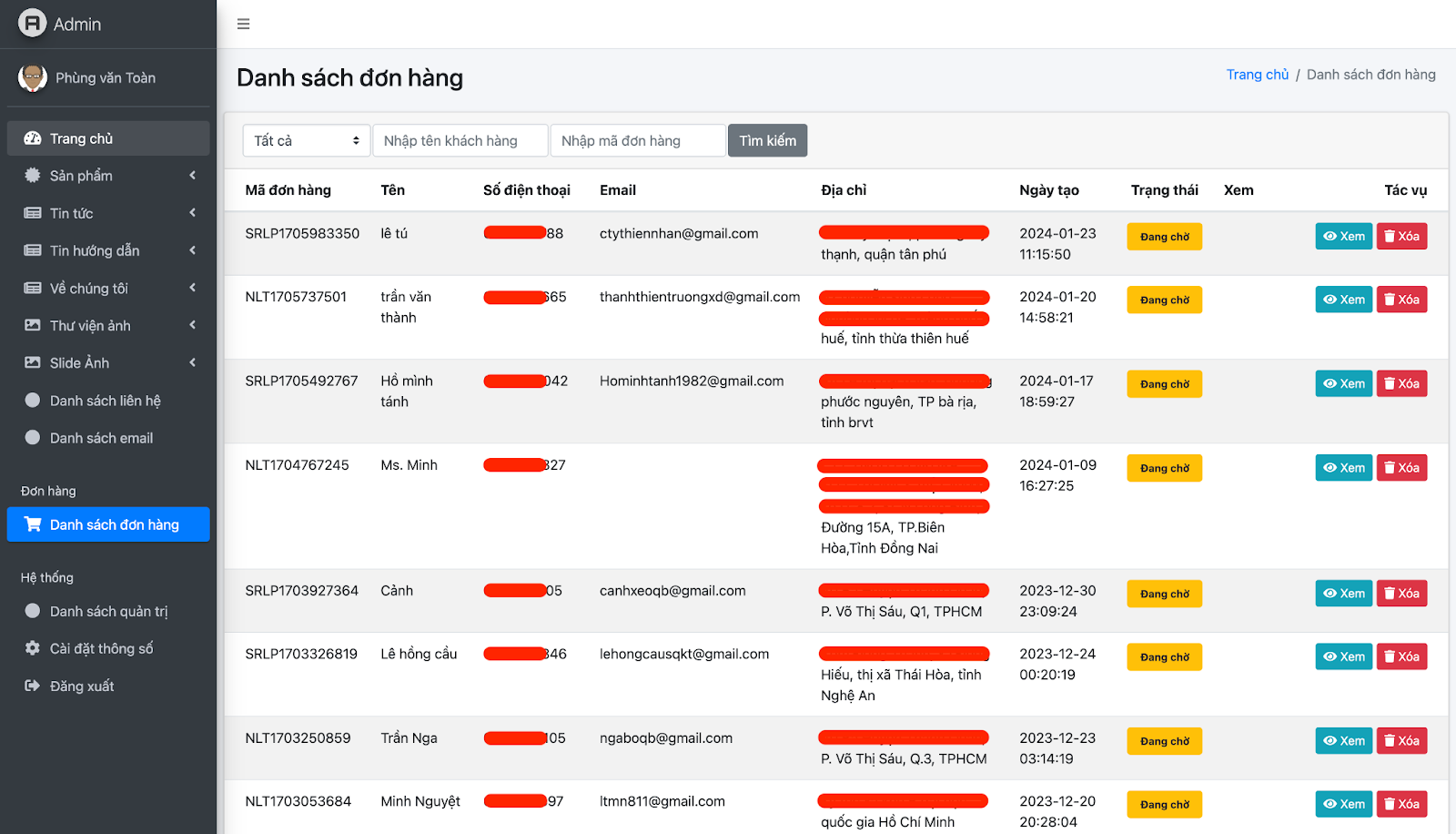The image size is (1456, 834).
Task: Expand the Tin tức sidebar menu
Action: pyautogui.click(x=108, y=213)
